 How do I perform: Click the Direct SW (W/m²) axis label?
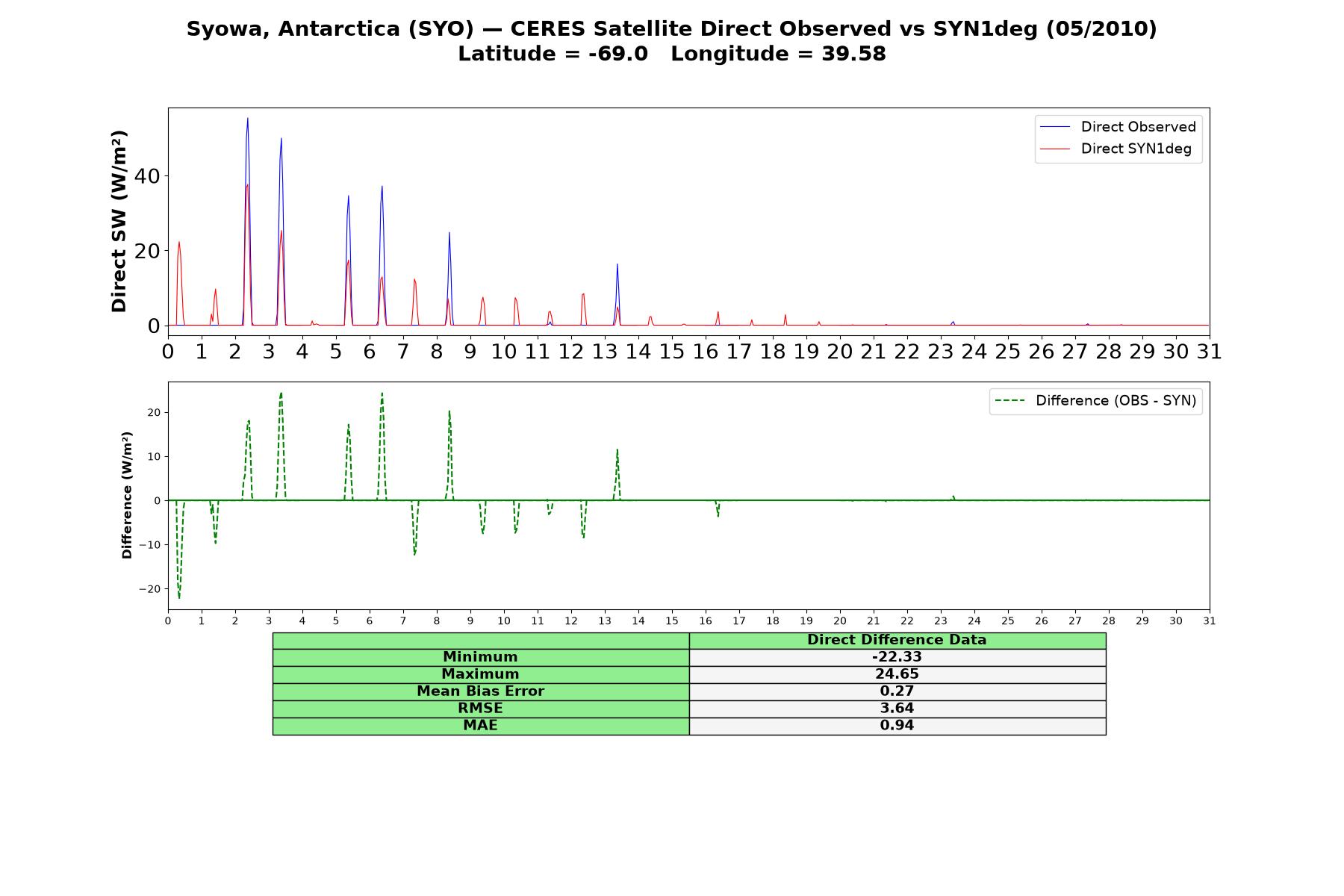pos(119,221)
